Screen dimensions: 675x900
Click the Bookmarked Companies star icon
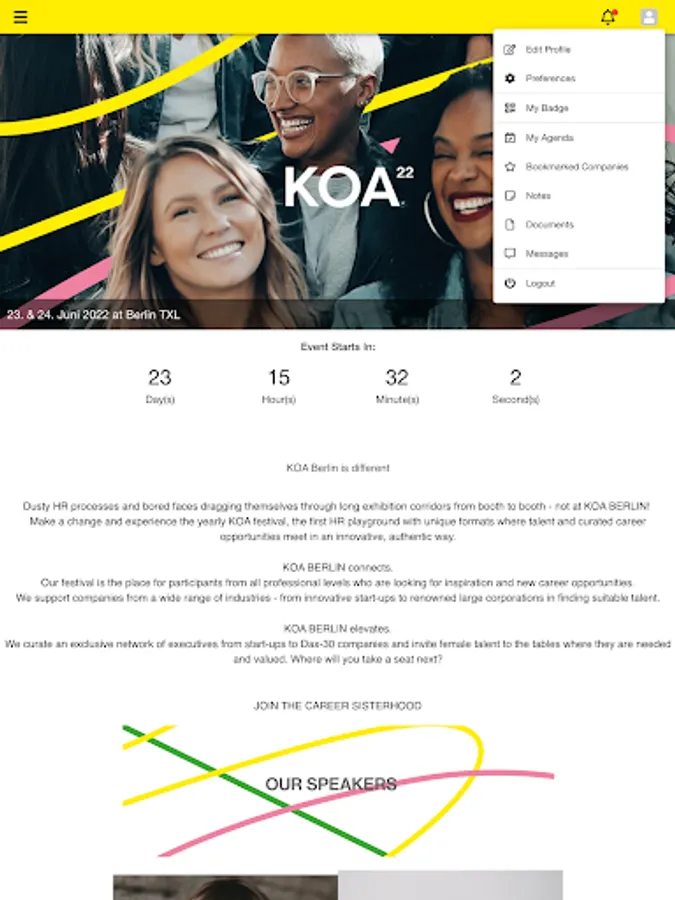point(510,166)
